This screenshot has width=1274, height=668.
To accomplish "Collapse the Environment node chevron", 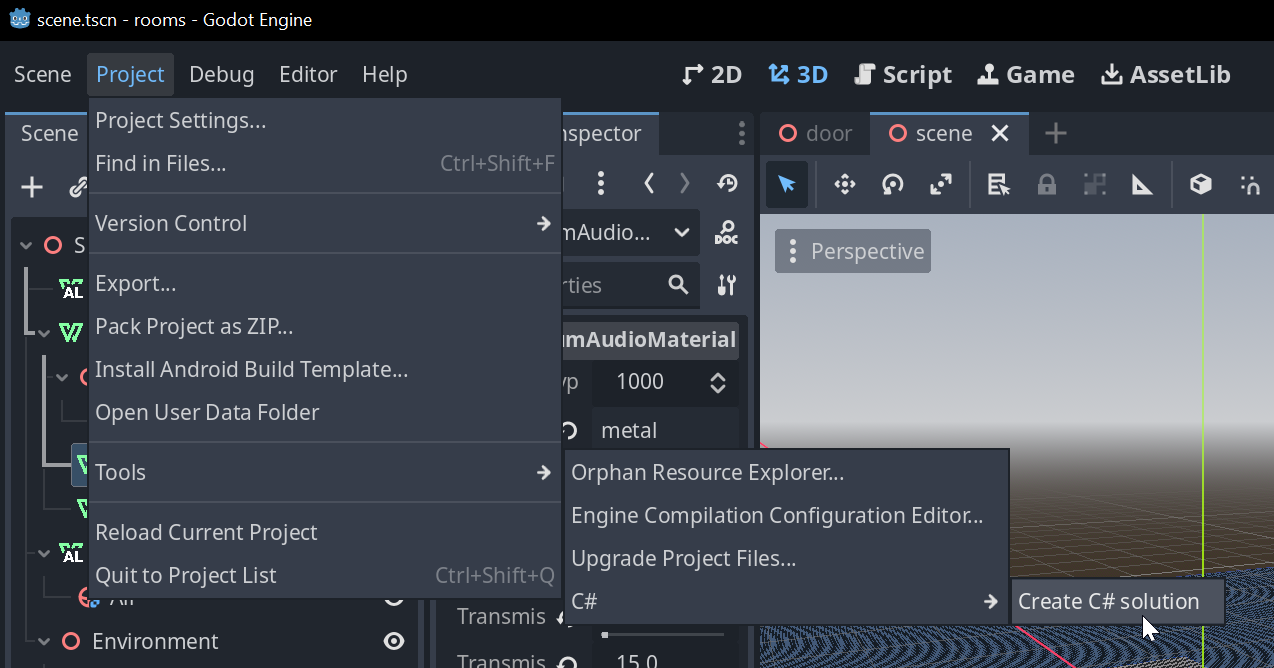I will (43, 642).
